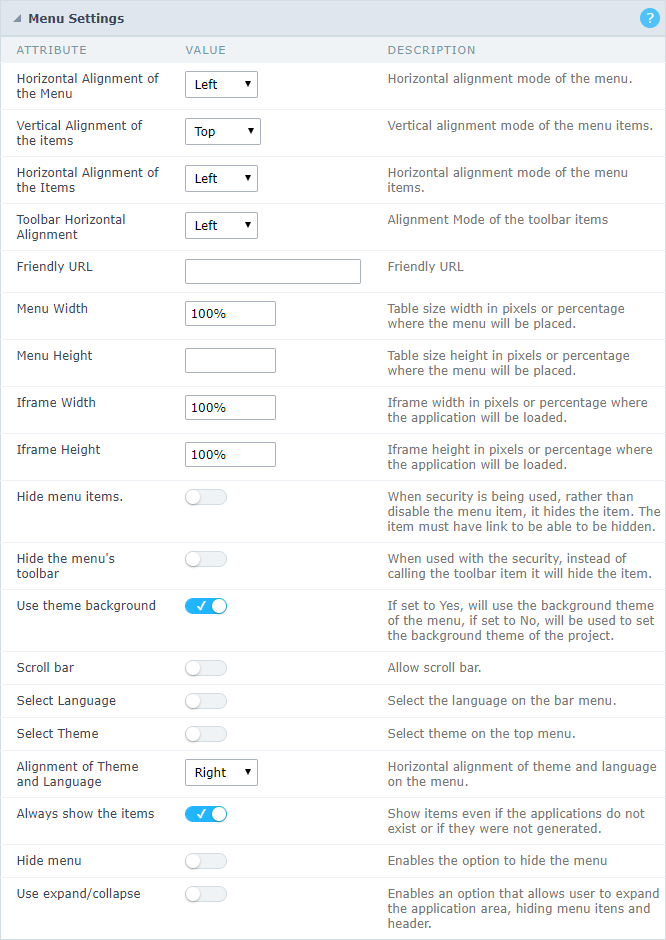This screenshot has height=940, width=666.
Task: Open the Toolbar Horizontal Alignment dropdown
Action: [x=221, y=225]
